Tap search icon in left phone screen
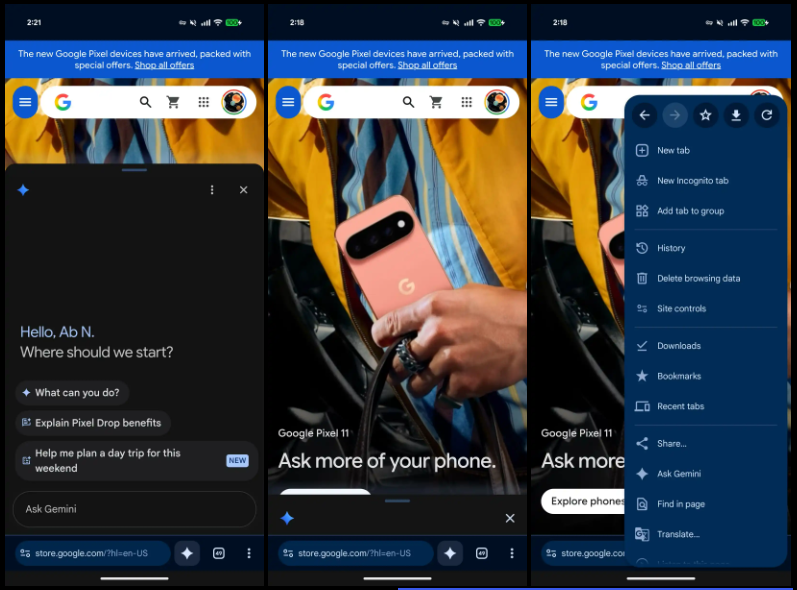This screenshot has height=590, width=797. 145,103
